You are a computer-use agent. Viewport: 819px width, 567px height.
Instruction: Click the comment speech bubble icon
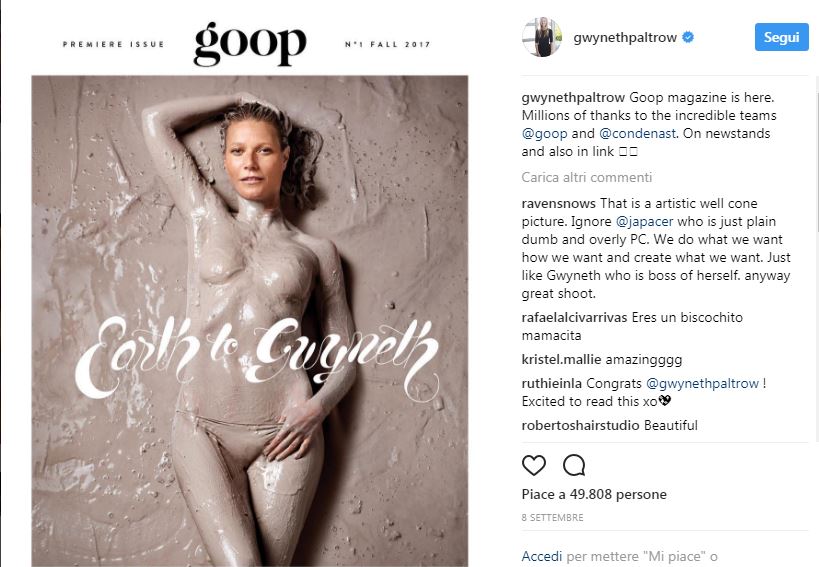[x=574, y=465]
